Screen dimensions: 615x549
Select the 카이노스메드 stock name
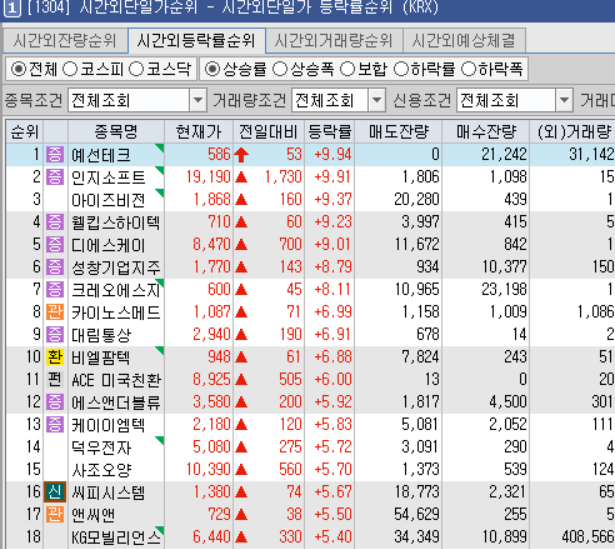116,313
